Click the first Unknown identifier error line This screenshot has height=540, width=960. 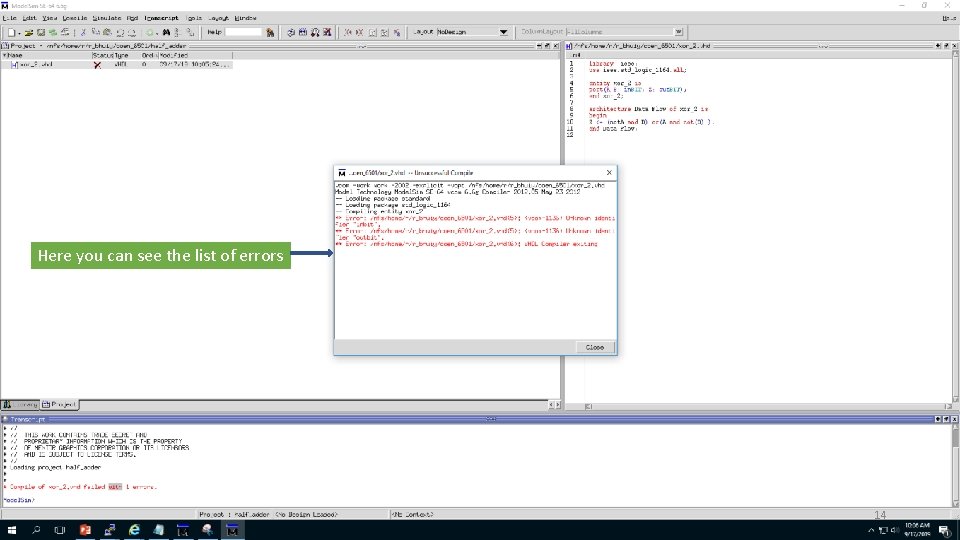(x=475, y=221)
